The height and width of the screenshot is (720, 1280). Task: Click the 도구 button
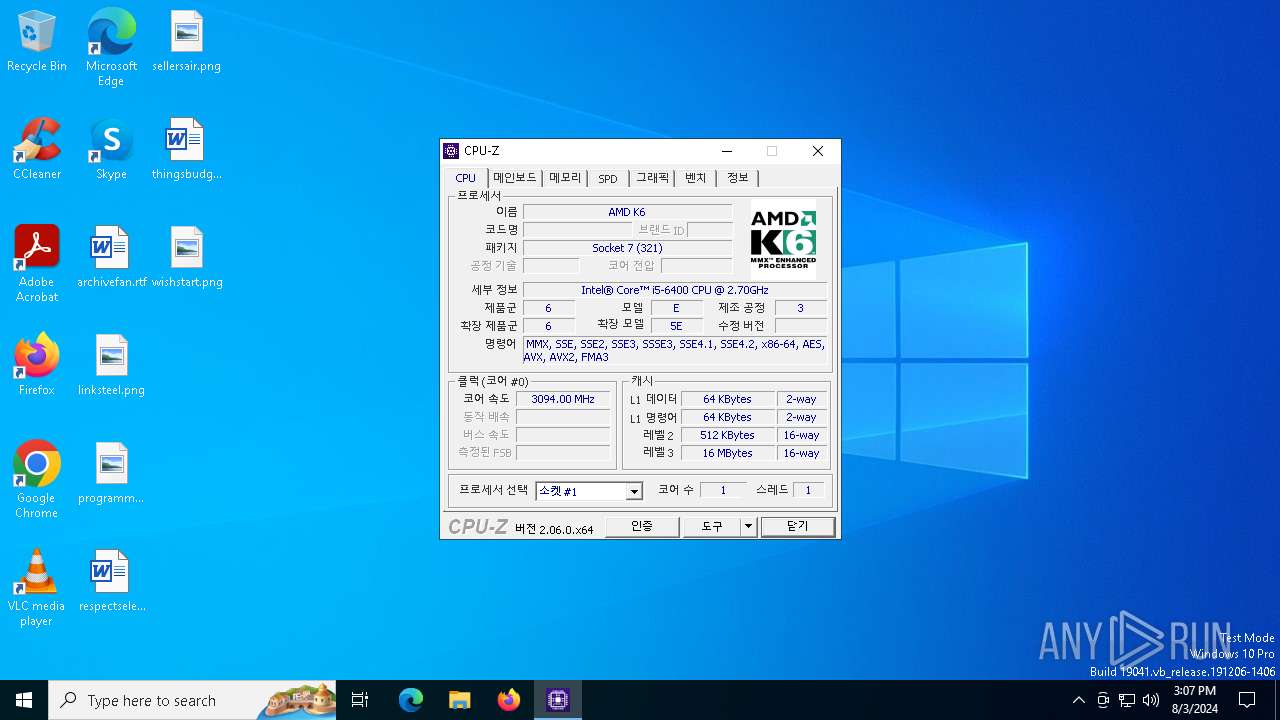click(x=712, y=526)
